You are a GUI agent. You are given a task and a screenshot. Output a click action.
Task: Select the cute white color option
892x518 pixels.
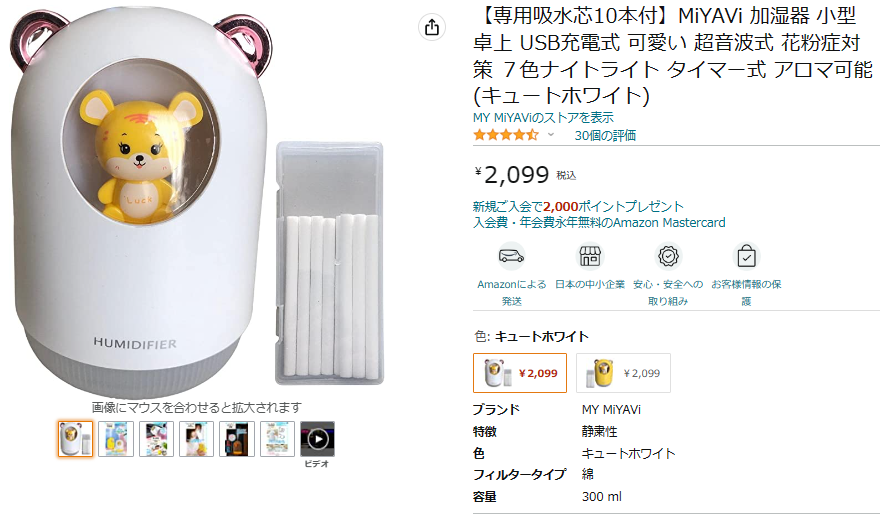point(520,373)
